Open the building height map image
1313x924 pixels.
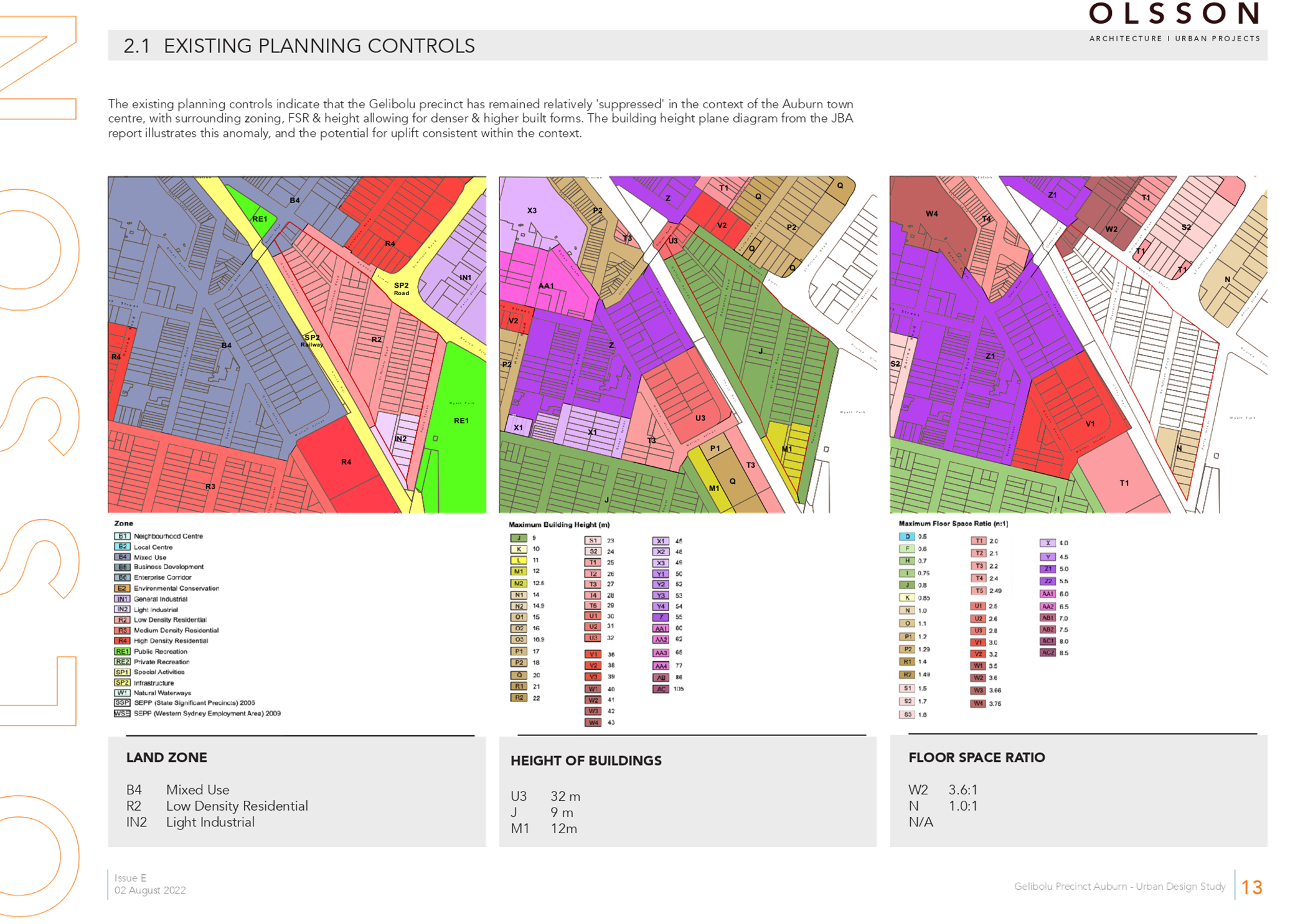coord(687,344)
